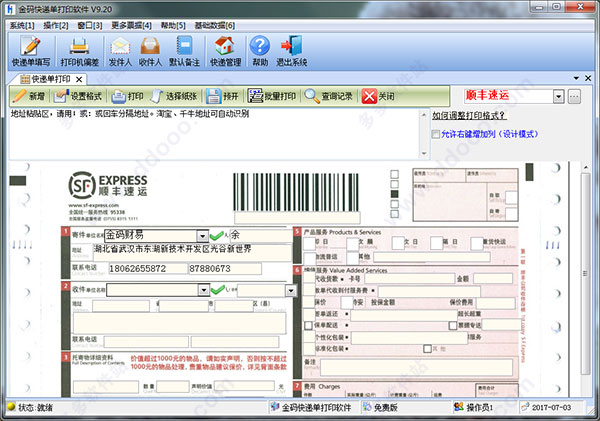Click the 状态:就绪 status indicator
600x421 pixels.
pyautogui.click(x=30, y=408)
